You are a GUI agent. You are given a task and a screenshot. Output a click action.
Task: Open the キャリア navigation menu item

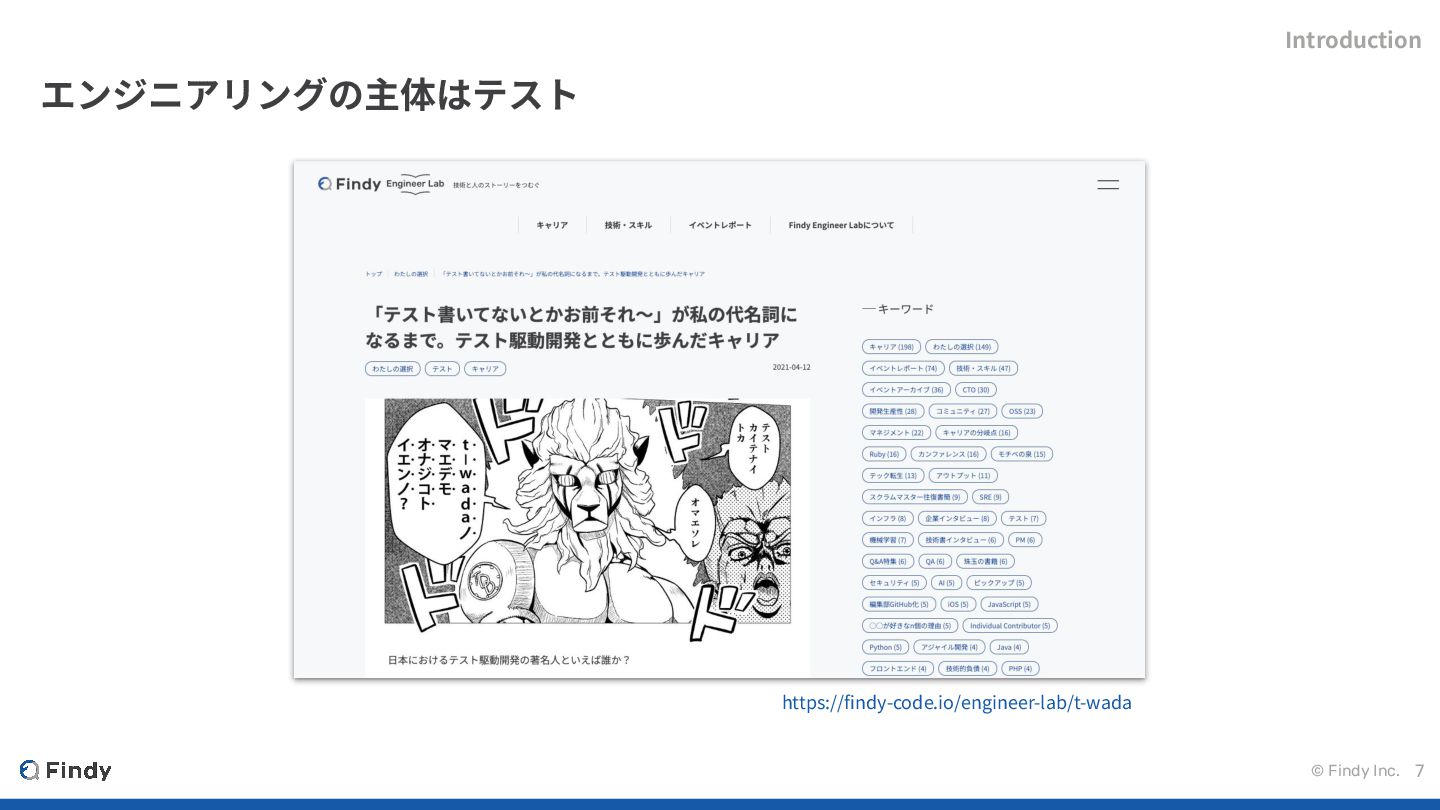point(552,225)
